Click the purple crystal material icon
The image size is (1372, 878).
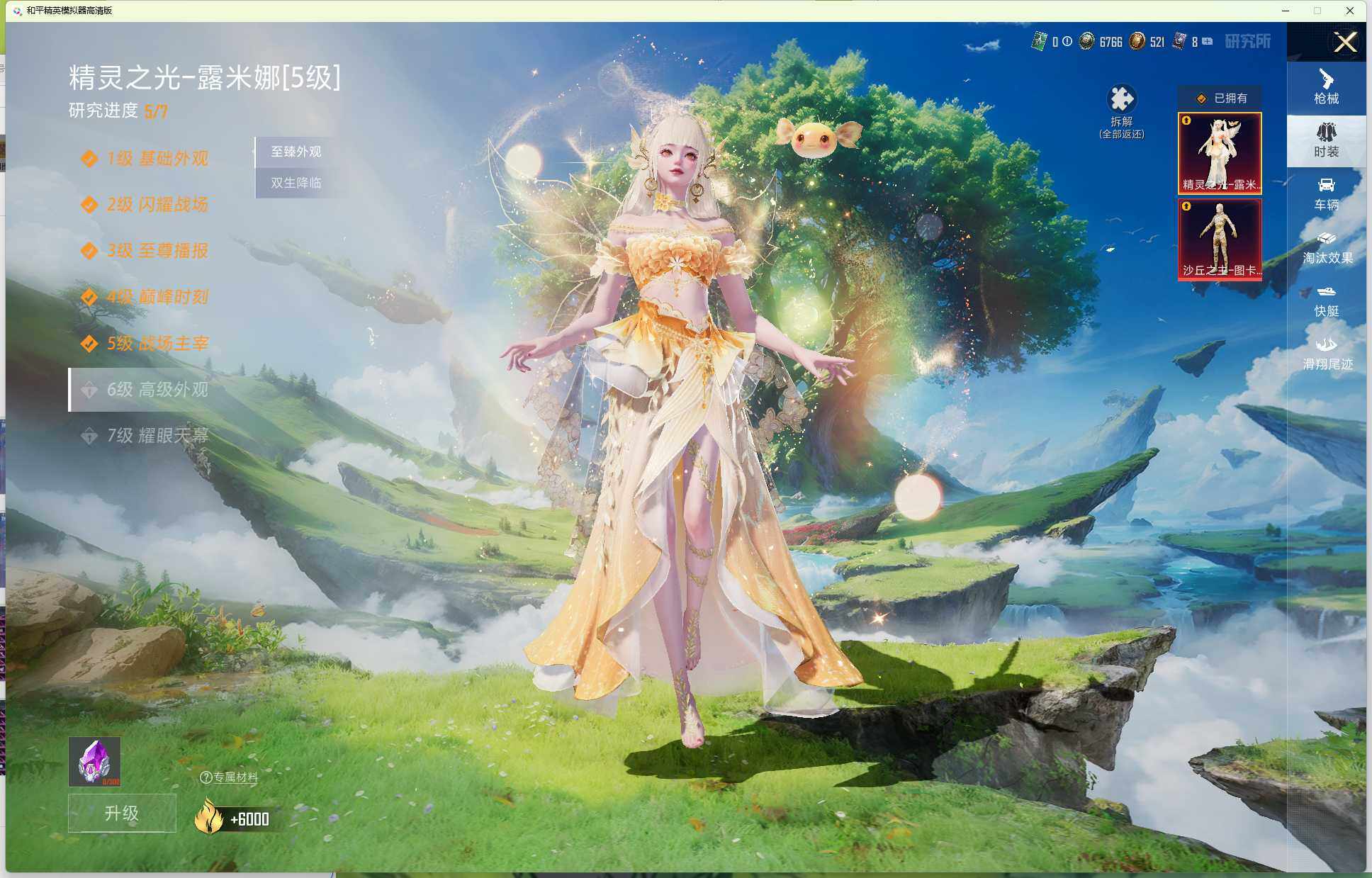pos(94,761)
